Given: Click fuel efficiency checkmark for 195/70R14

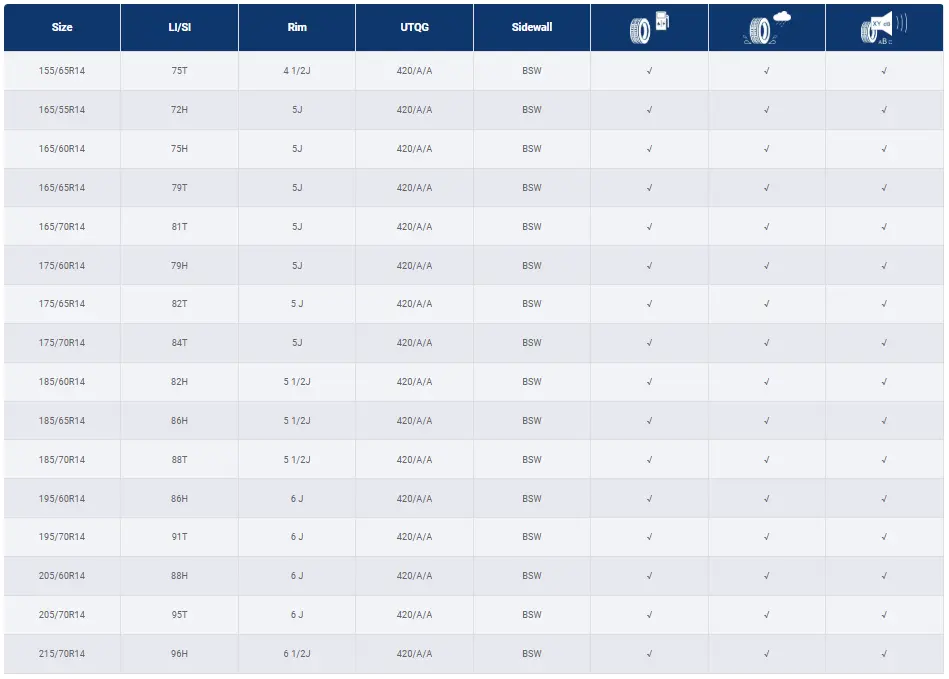Looking at the screenshot, I should [x=649, y=537].
